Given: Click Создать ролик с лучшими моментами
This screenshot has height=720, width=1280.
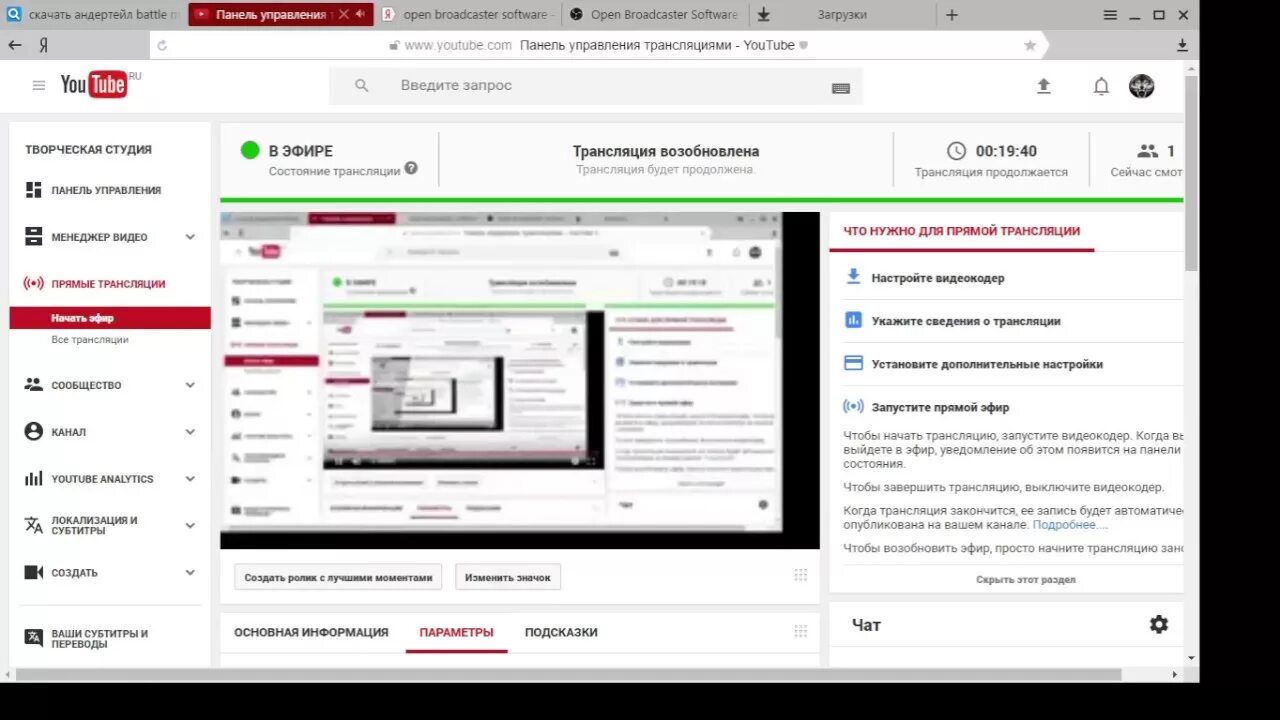Looking at the screenshot, I should 339,577.
